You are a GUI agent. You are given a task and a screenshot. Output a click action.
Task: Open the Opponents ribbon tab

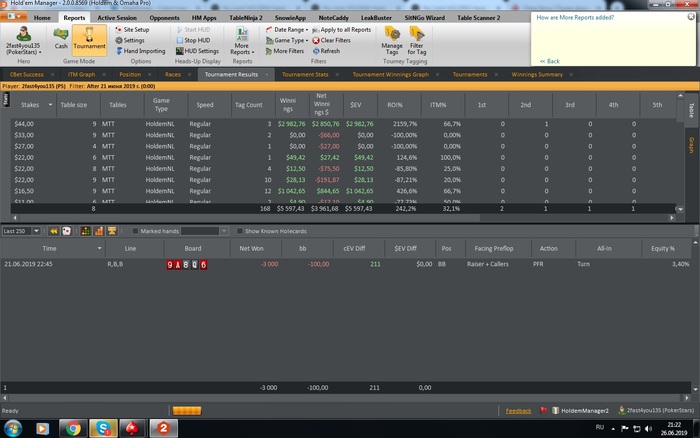coord(164,18)
